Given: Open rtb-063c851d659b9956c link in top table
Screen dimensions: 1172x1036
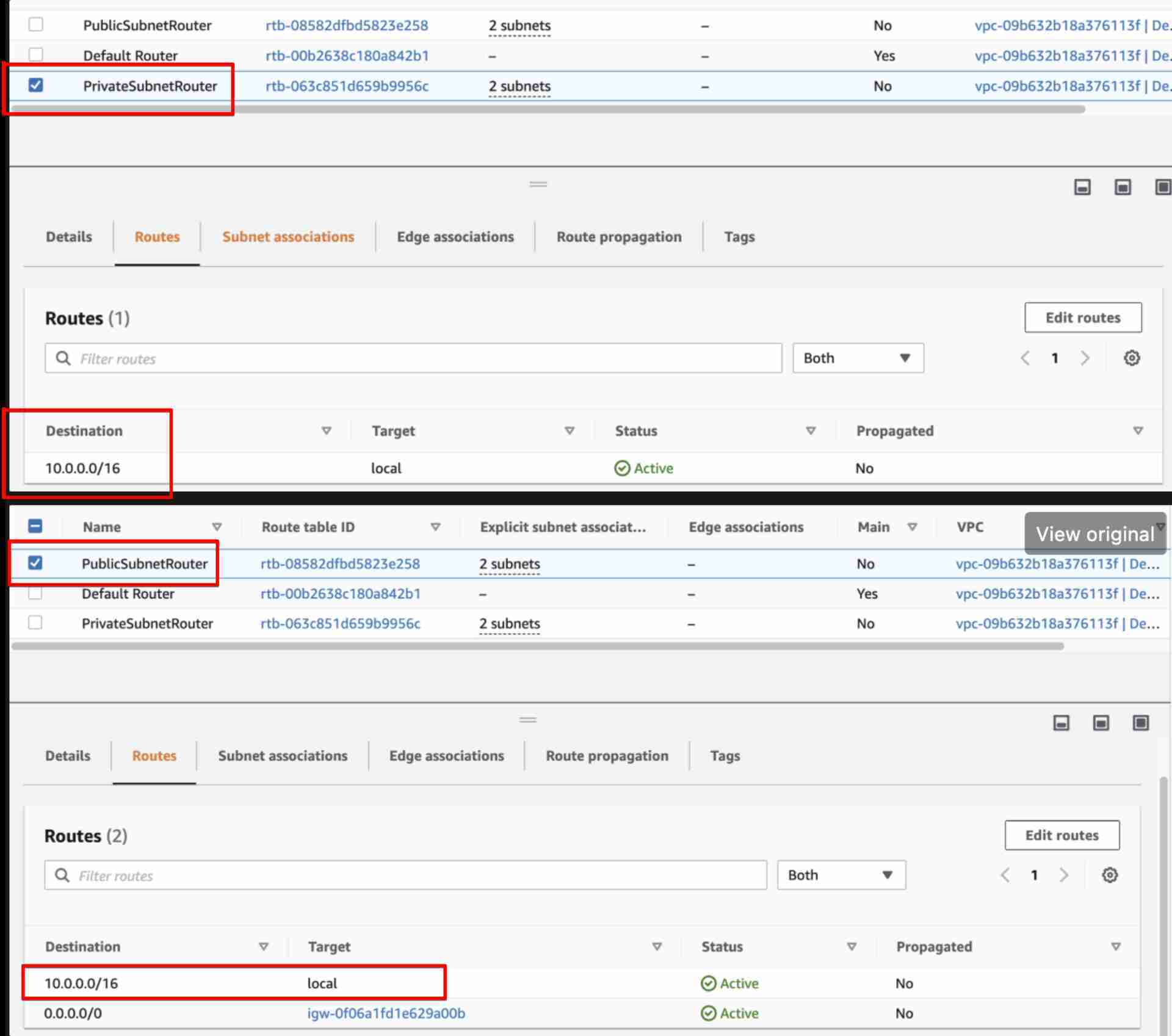Looking at the screenshot, I should pyautogui.click(x=347, y=86).
